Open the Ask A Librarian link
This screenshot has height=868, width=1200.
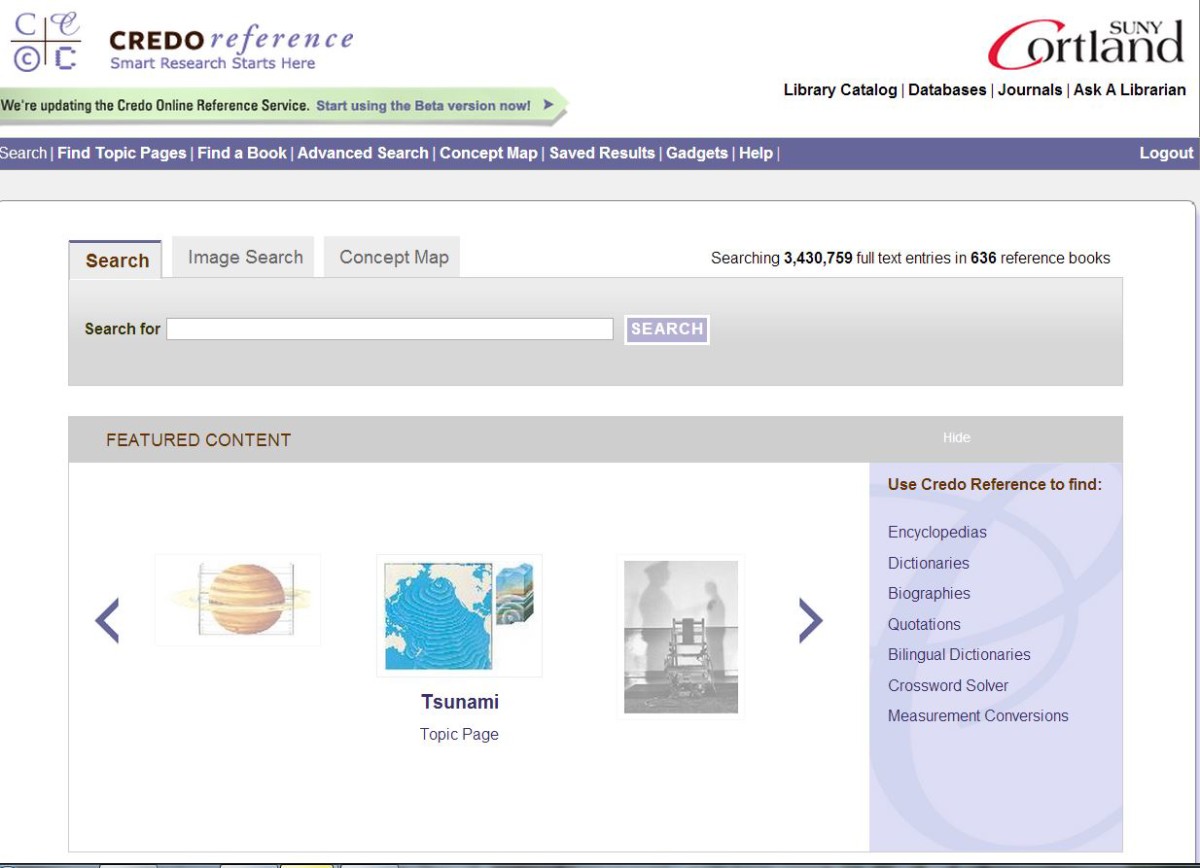point(1128,89)
